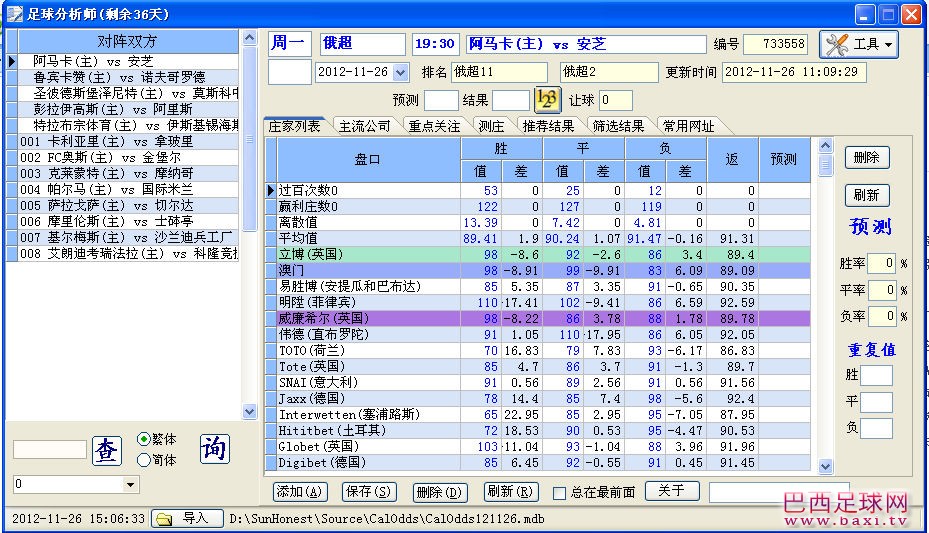This screenshot has height=533, width=929.
Task: Click the 负率 percentage field
Action: coord(881,316)
